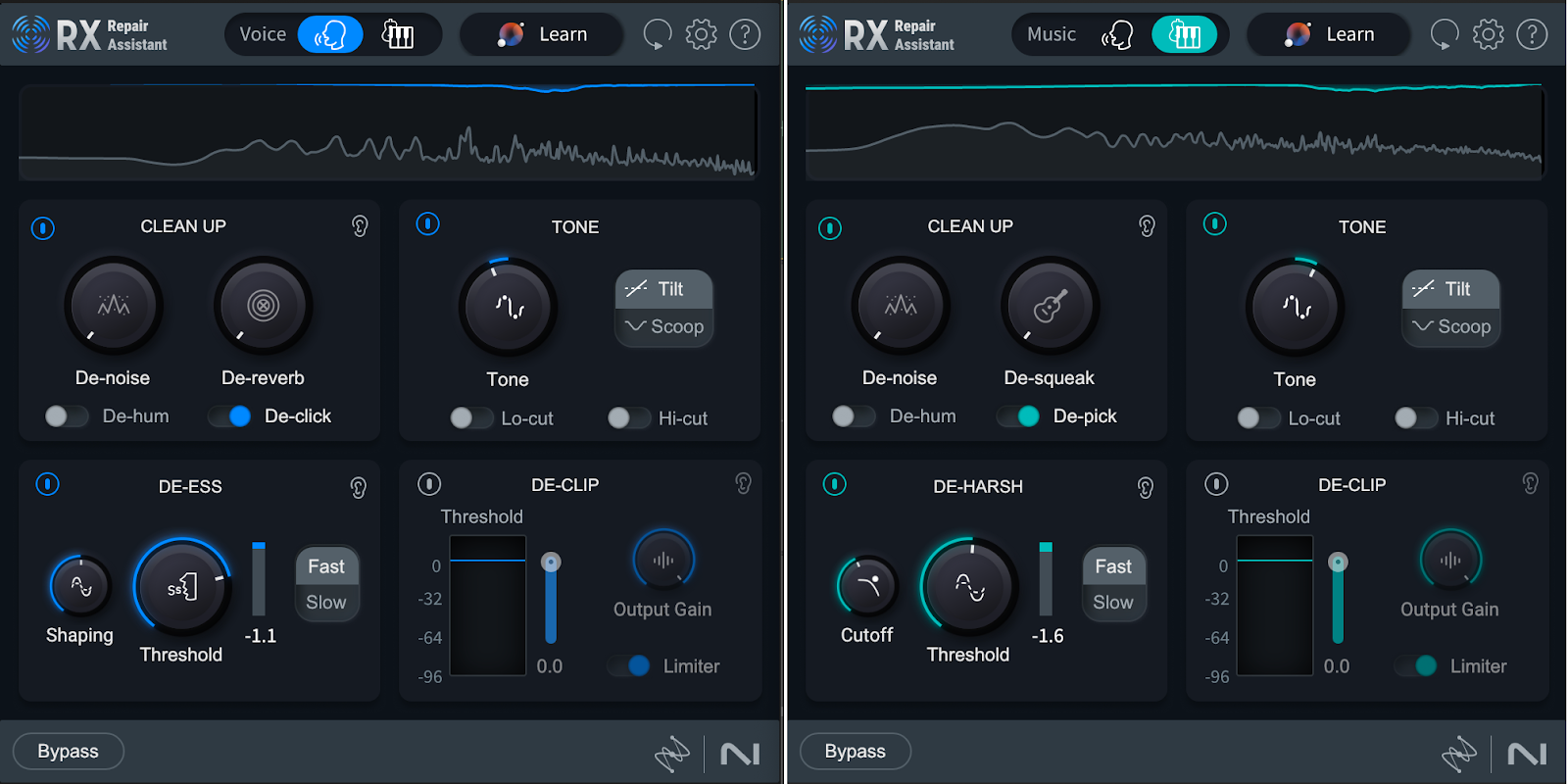
Task: Click iZotope logo icon in right window footer
Action: pyautogui.click(x=1459, y=754)
